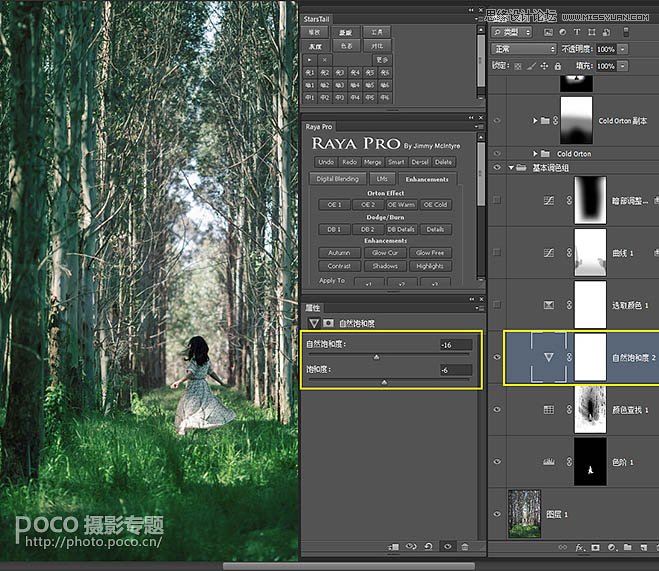Filter layers by shape layer icon
Image resolution: width=659 pixels, height=571 pixels.
pos(592,32)
